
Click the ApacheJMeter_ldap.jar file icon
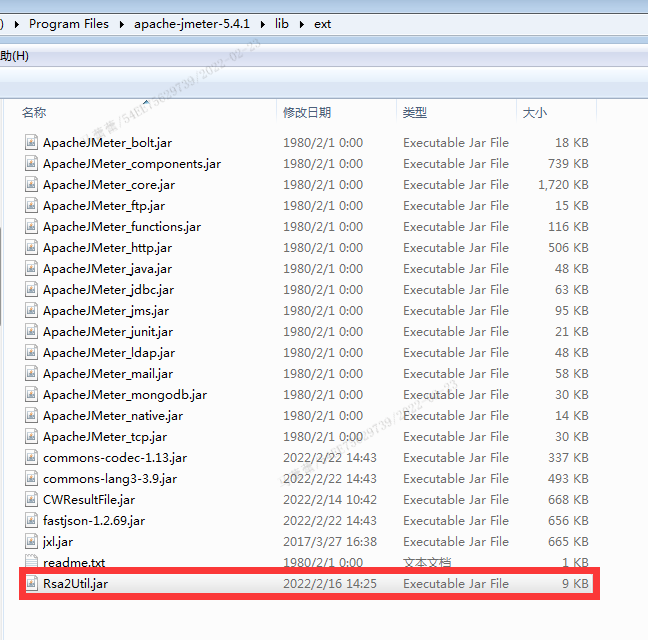pos(31,352)
